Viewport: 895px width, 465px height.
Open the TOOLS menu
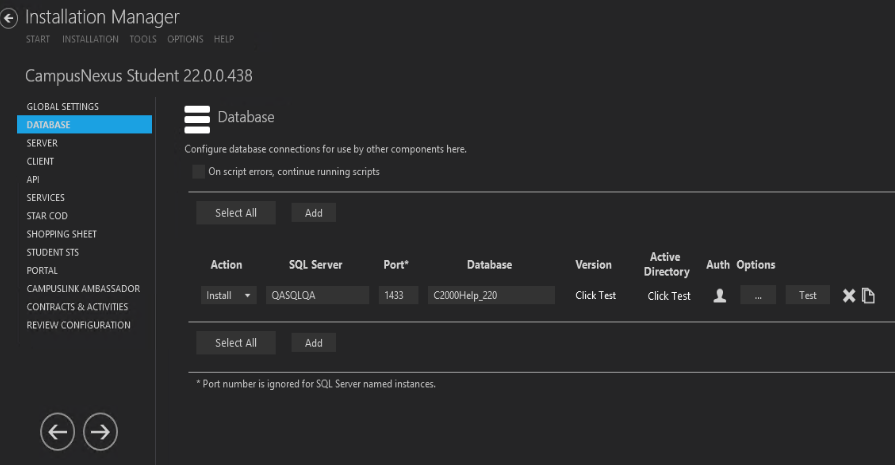tap(143, 39)
